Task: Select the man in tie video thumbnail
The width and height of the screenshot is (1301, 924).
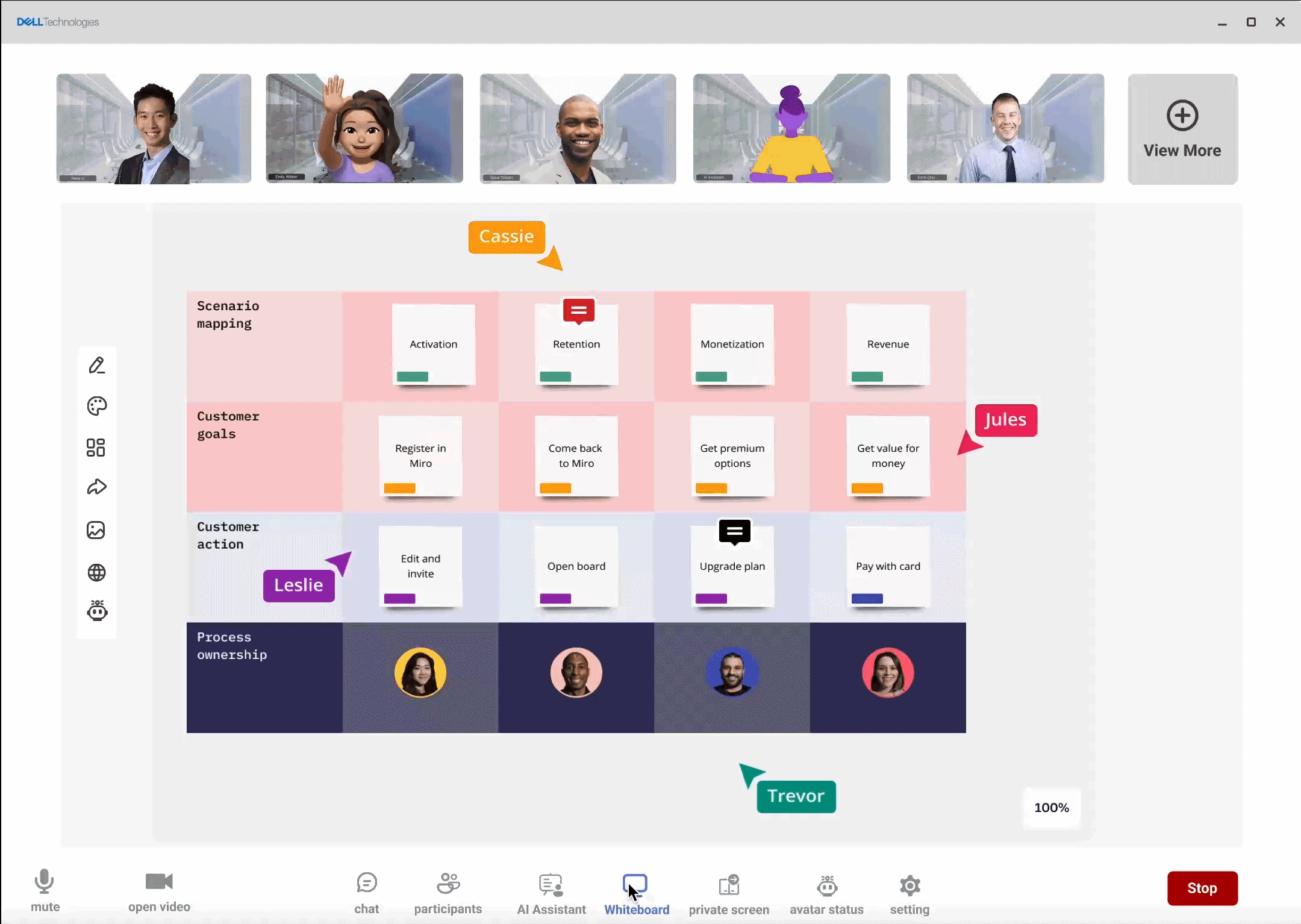Action: [1005, 128]
